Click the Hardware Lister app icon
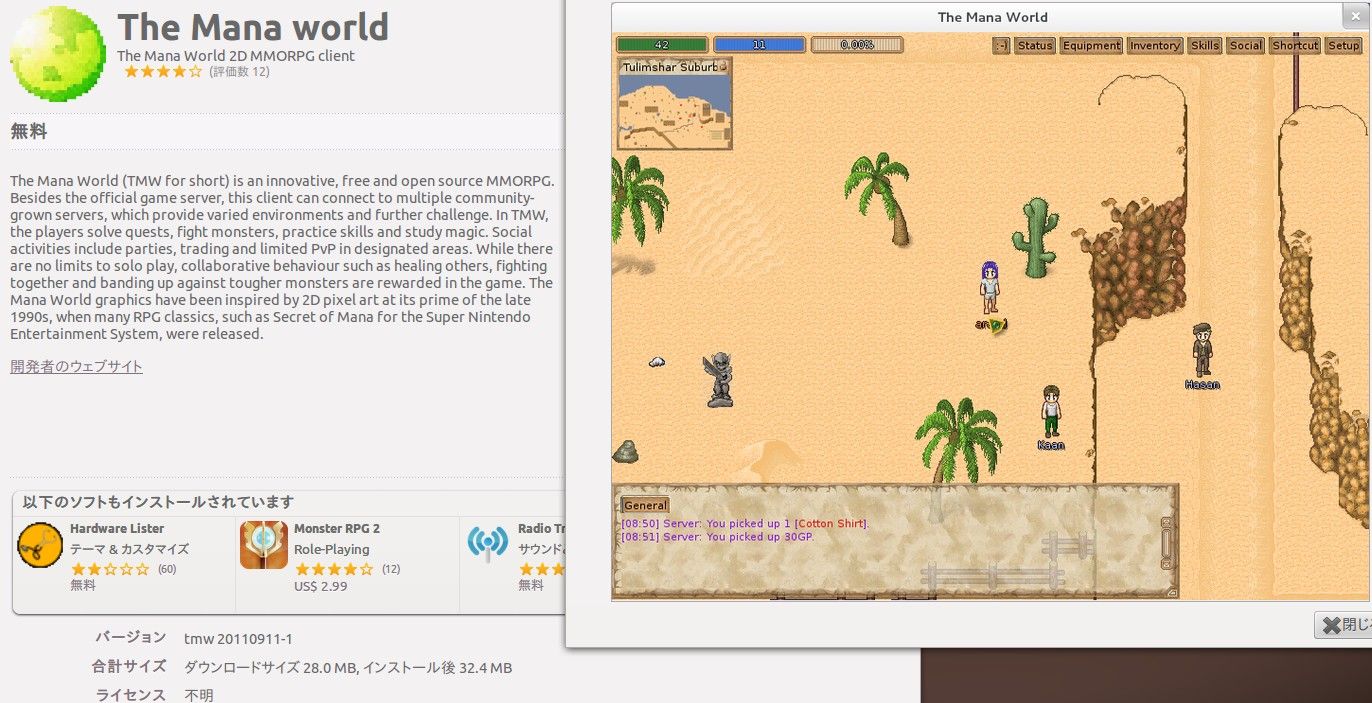 40,545
